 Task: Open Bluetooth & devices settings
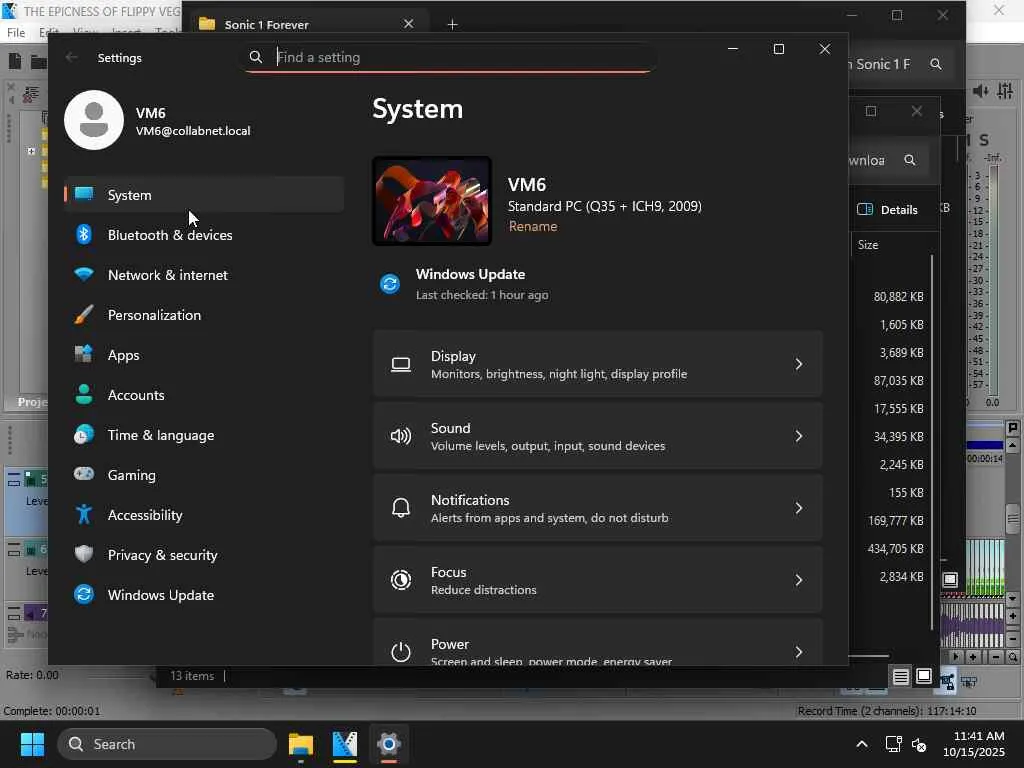(170, 235)
